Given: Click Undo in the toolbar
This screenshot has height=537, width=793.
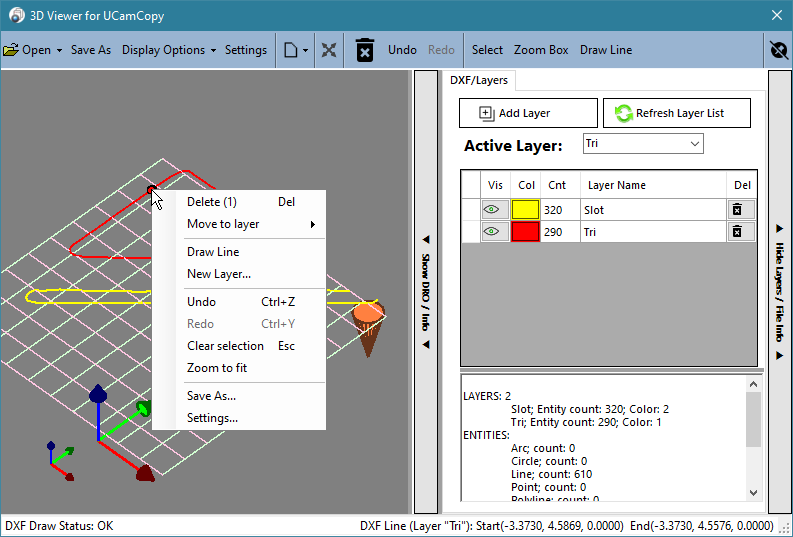Looking at the screenshot, I should click(402, 50).
